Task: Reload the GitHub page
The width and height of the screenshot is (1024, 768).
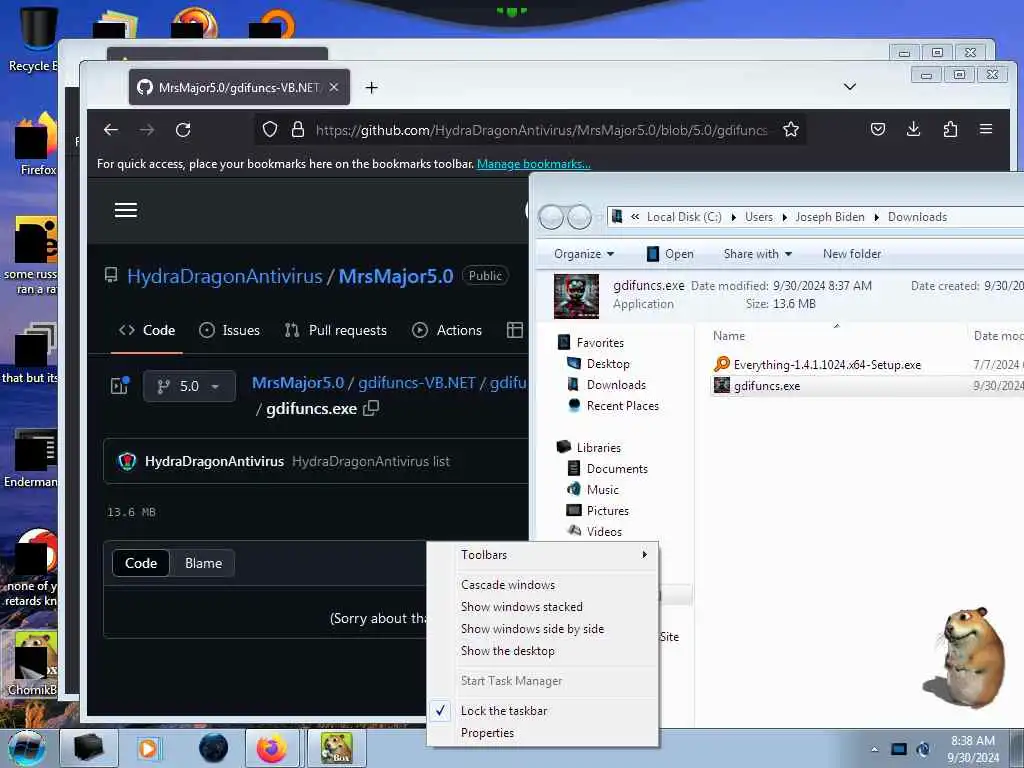Action: pos(183,130)
